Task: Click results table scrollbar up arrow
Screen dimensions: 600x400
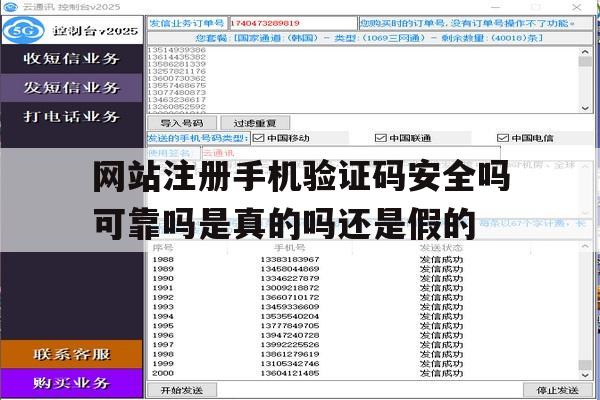Action: [585, 247]
